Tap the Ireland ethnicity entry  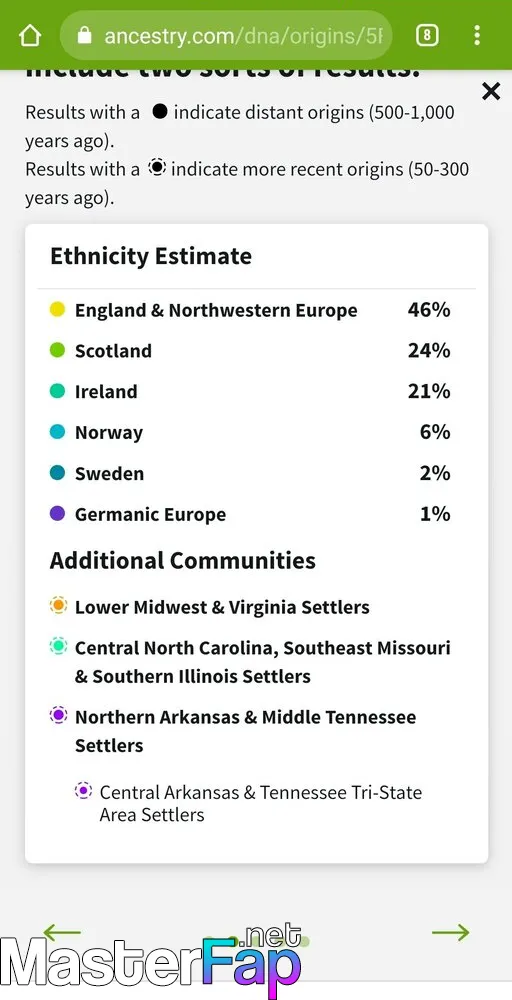click(x=250, y=392)
